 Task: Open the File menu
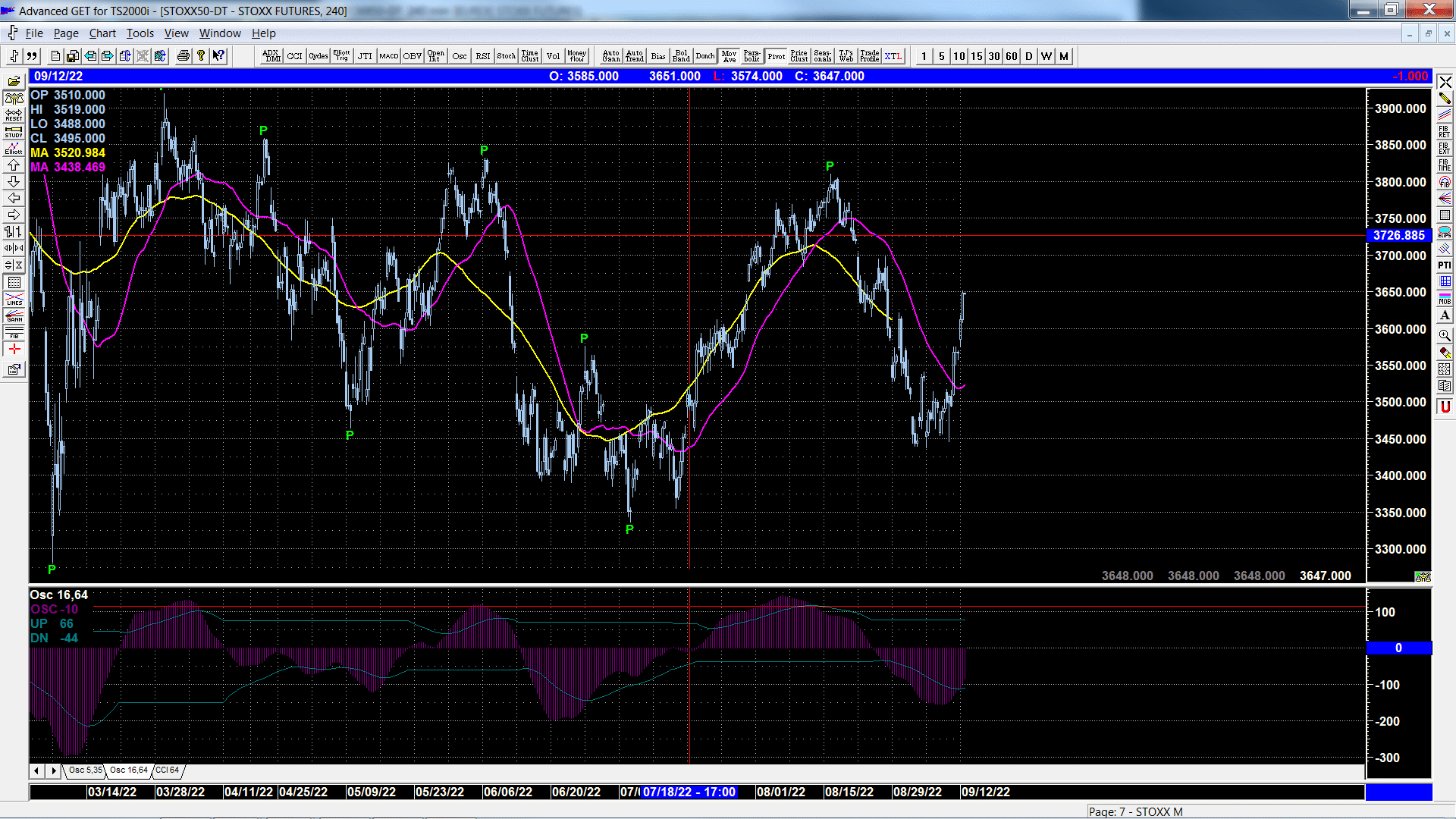[34, 33]
